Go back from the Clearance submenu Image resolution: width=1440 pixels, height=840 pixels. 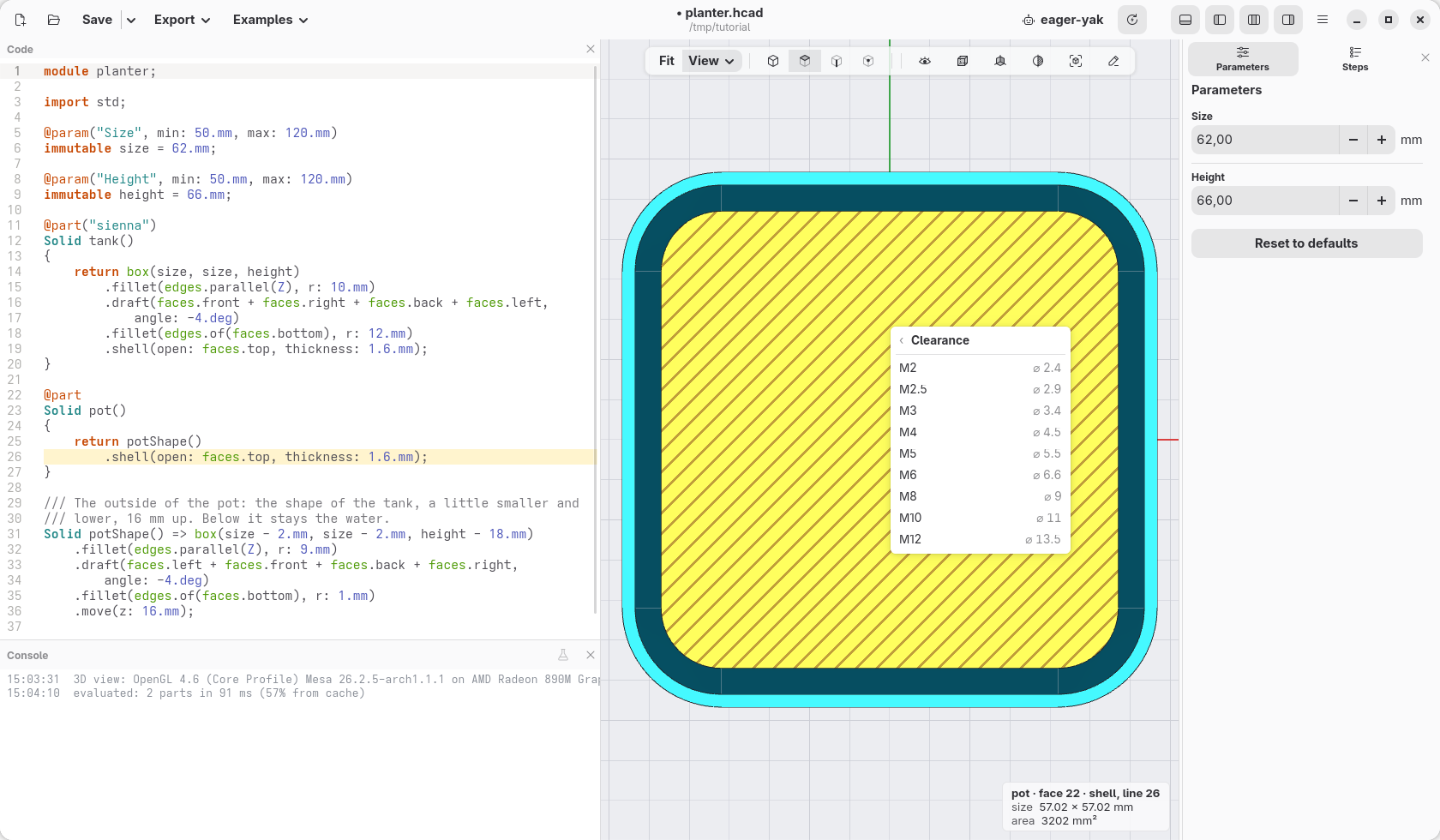click(902, 340)
